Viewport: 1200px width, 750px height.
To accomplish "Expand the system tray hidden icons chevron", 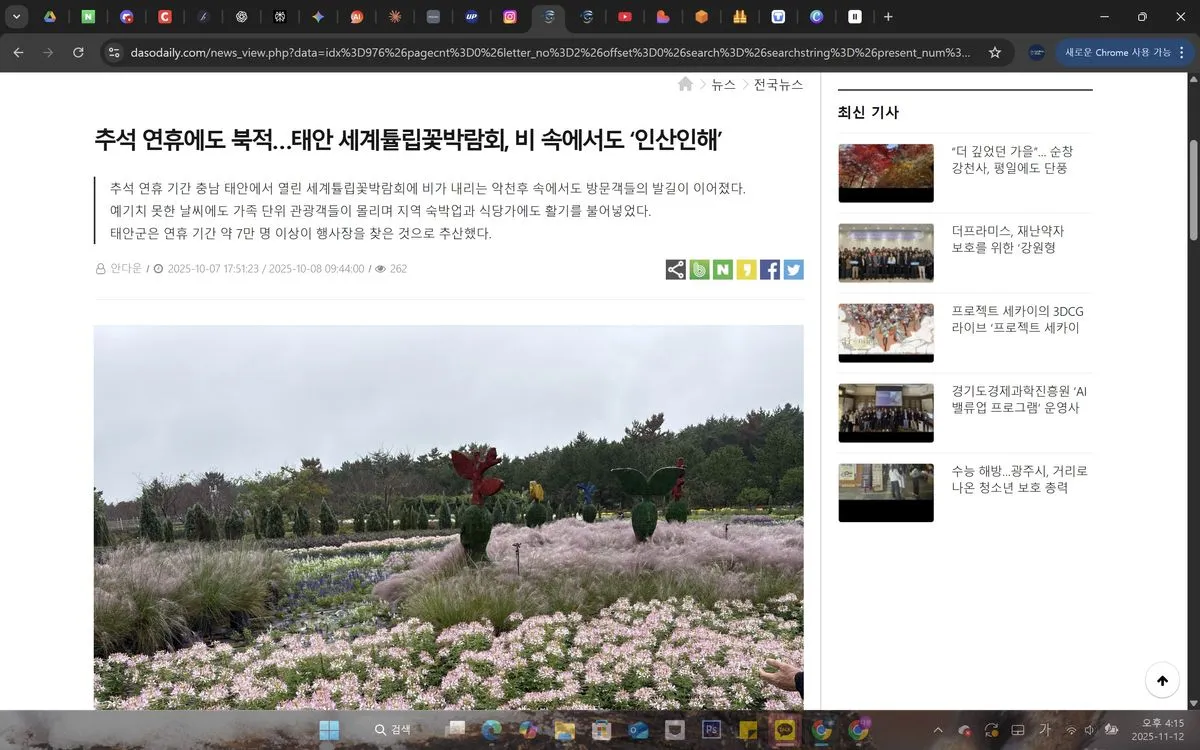I will point(938,730).
